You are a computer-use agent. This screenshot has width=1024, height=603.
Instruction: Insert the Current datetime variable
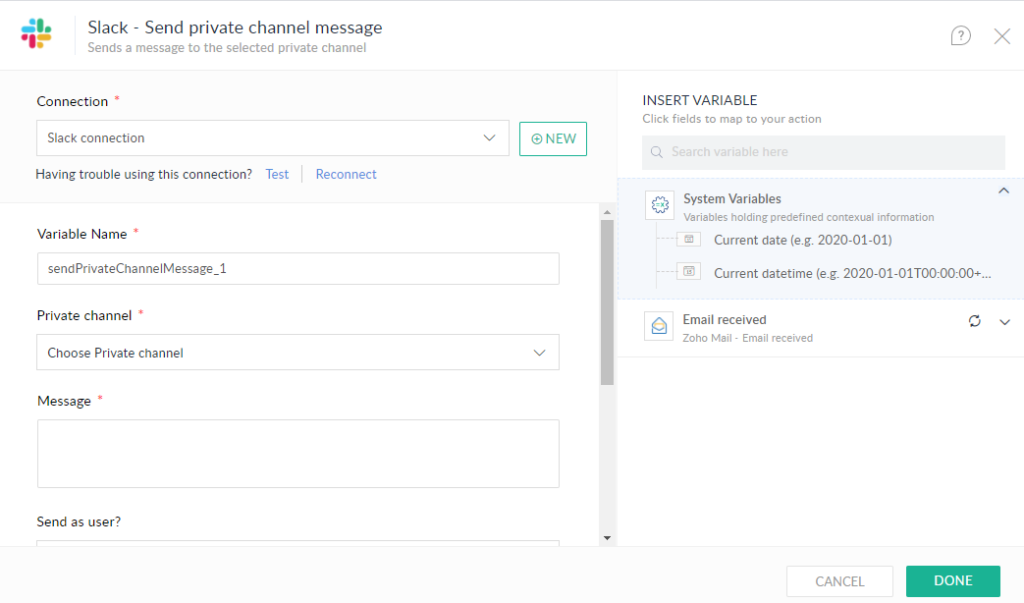coord(852,273)
